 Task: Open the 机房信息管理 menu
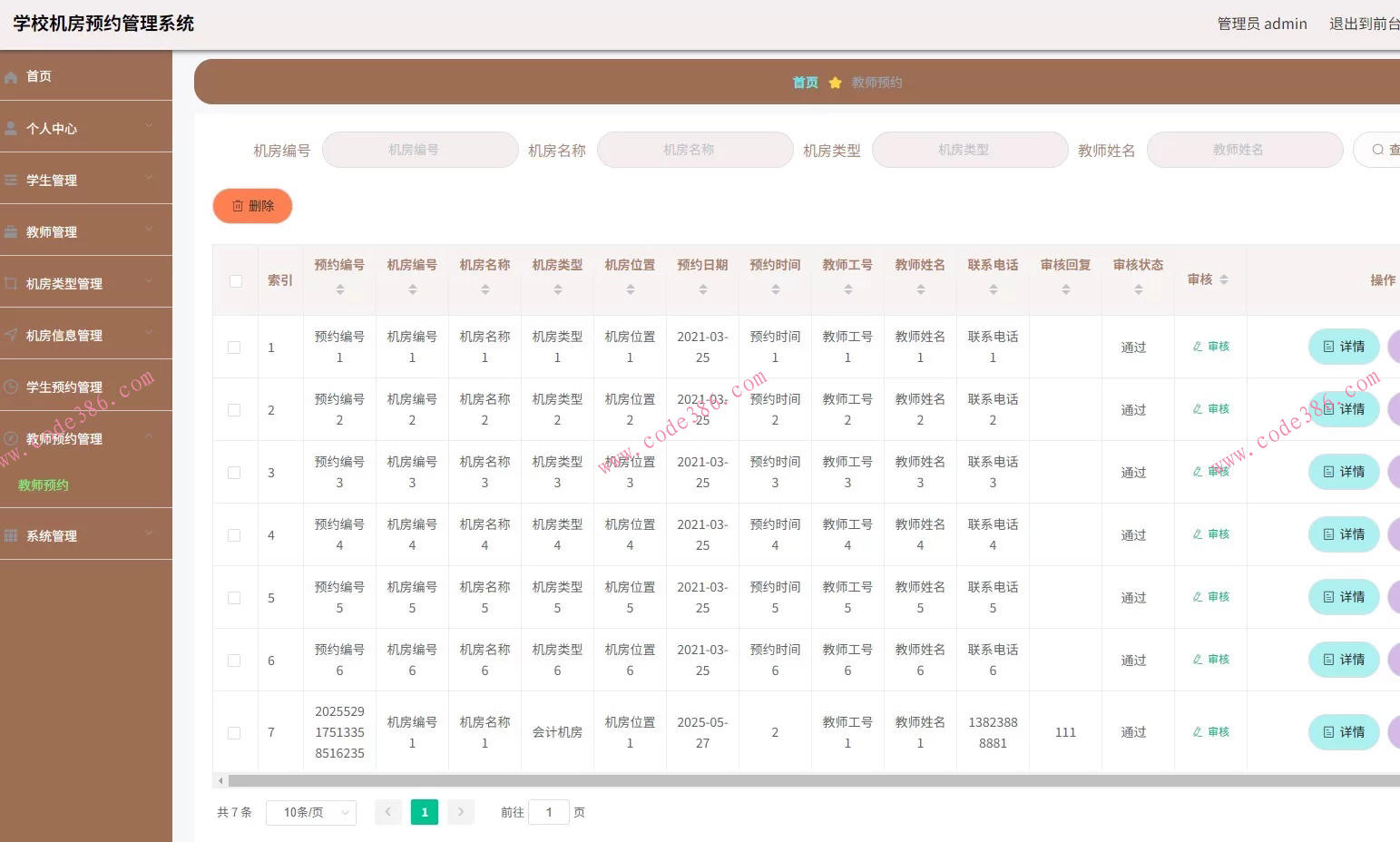(x=86, y=336)
